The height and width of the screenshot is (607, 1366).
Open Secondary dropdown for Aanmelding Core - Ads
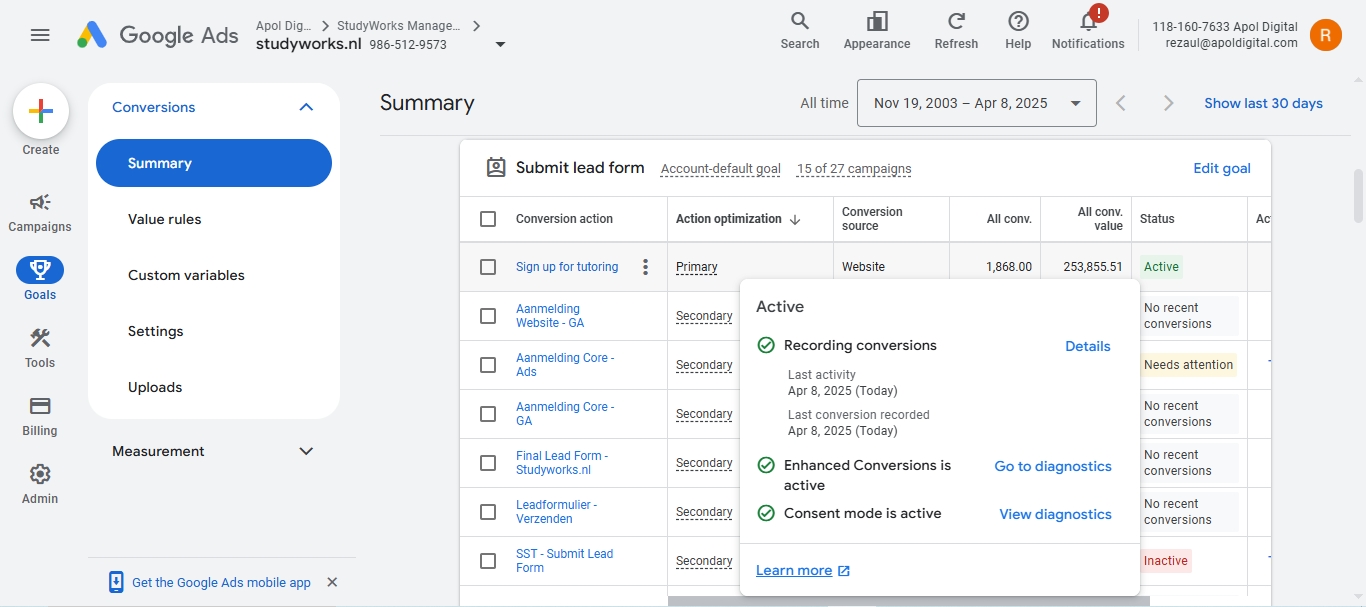pos(704,365)
